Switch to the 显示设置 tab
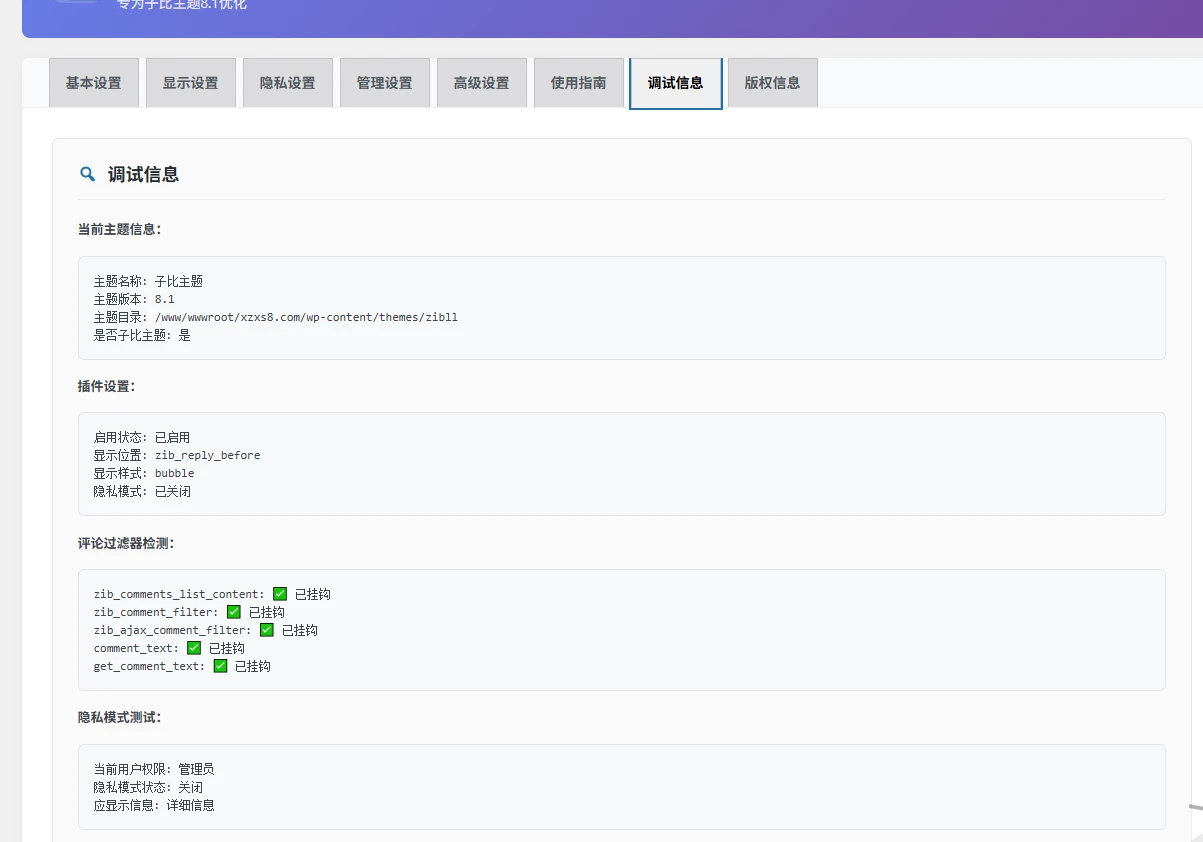 [191, 83]
